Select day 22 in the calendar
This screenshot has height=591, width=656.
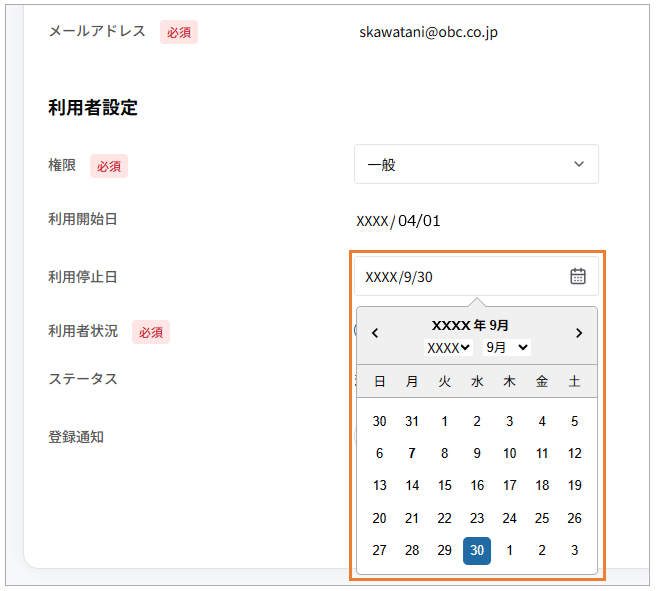[x=444, y=518]
